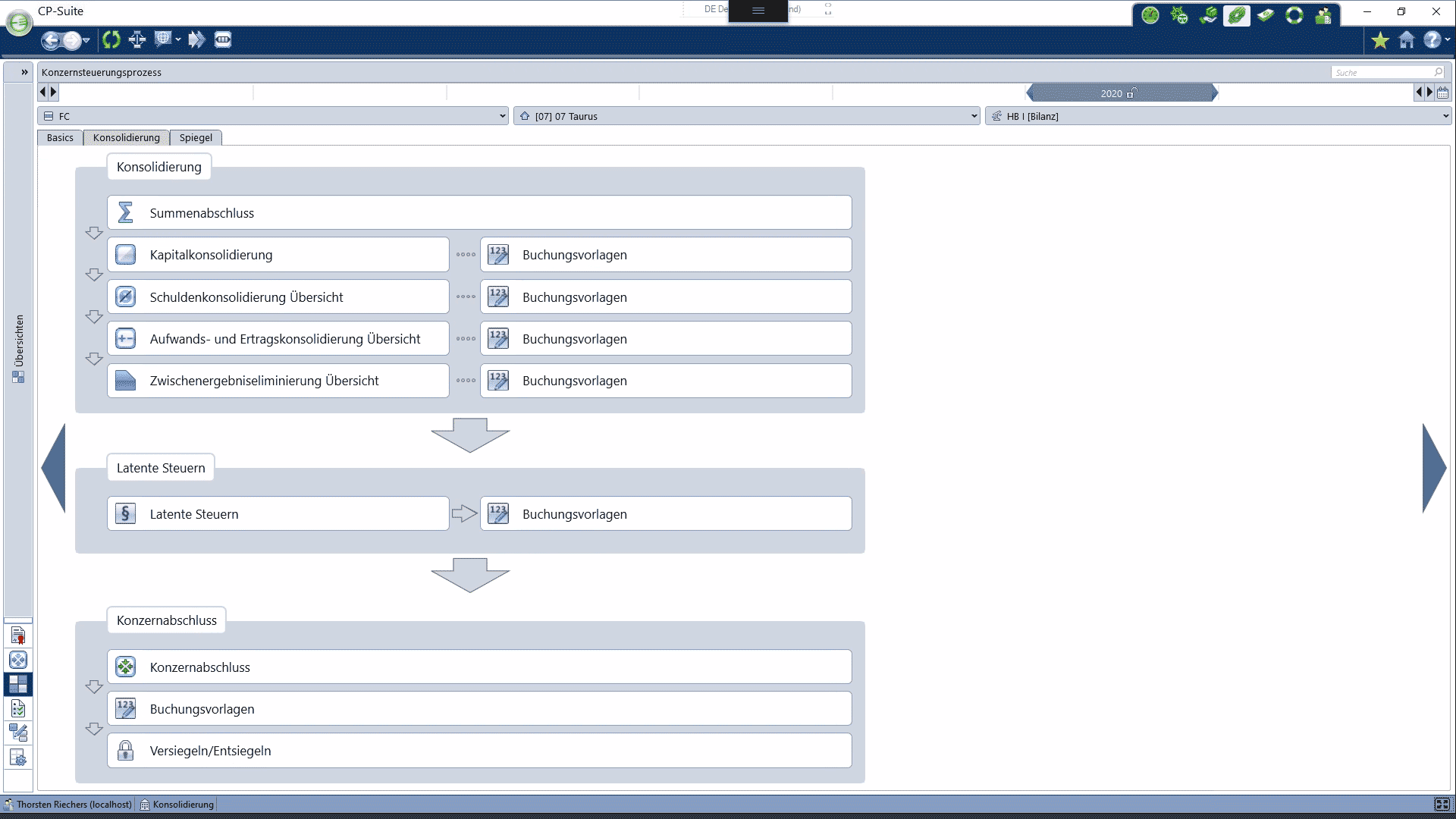Open Kapitalkonsolidierung process step
This screenshot has height=819, width=1456.
278,255
